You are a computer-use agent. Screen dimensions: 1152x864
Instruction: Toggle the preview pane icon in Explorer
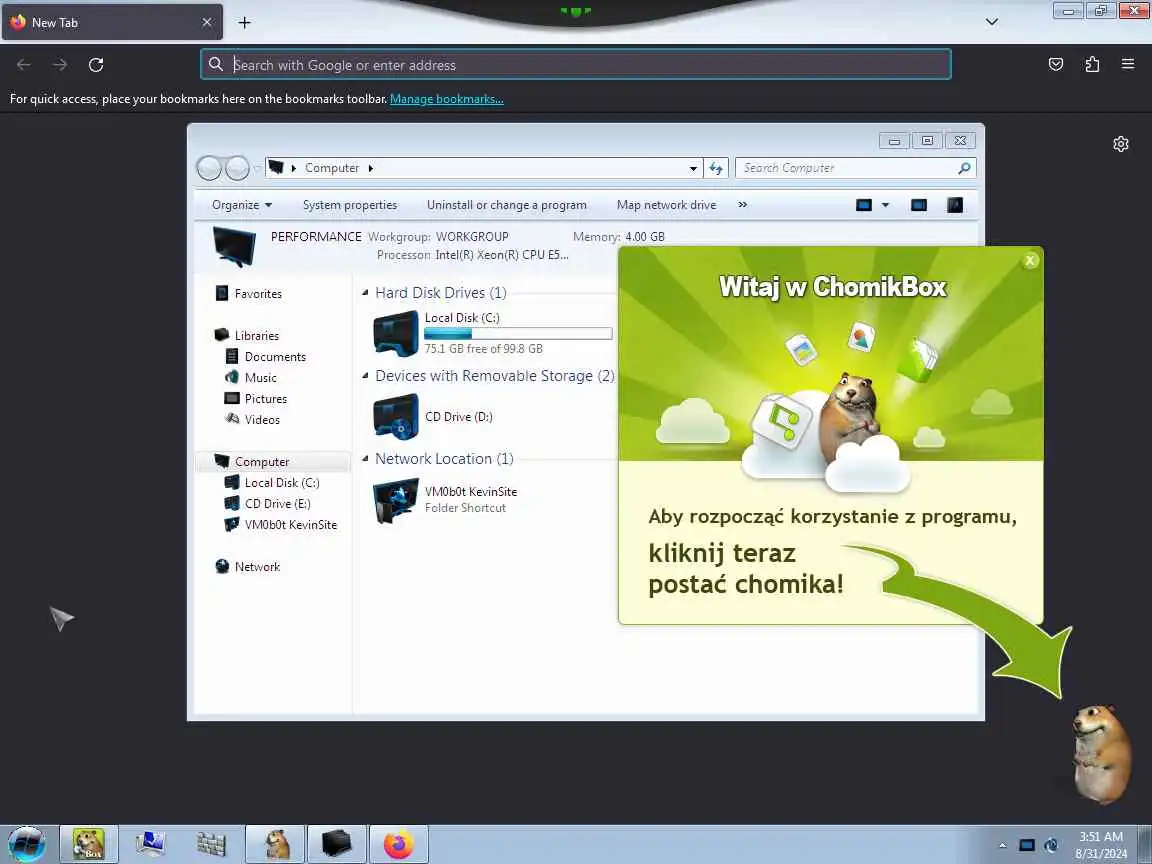[x=919, y=205]
